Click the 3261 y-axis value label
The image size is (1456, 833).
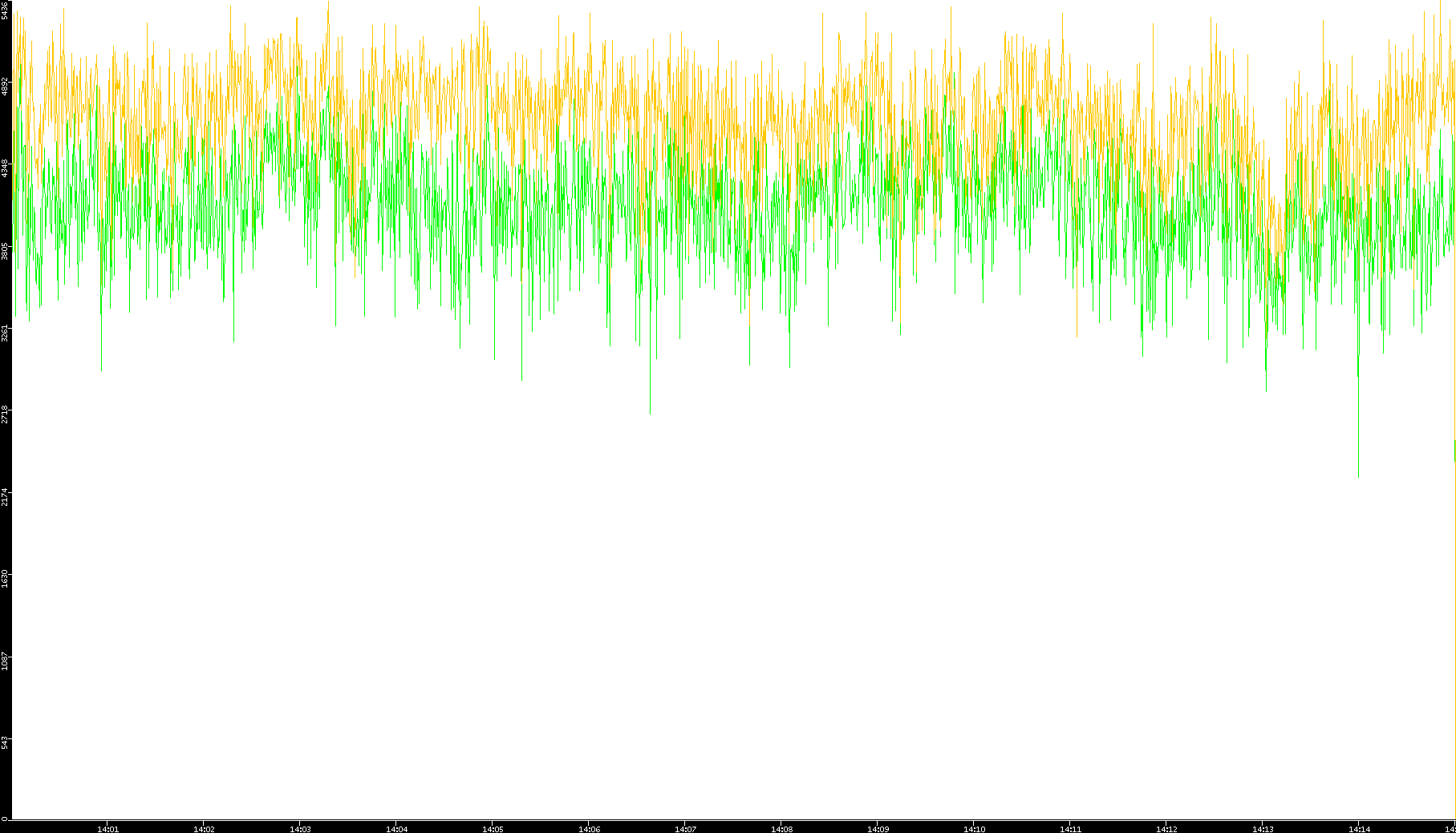point(5,333)
